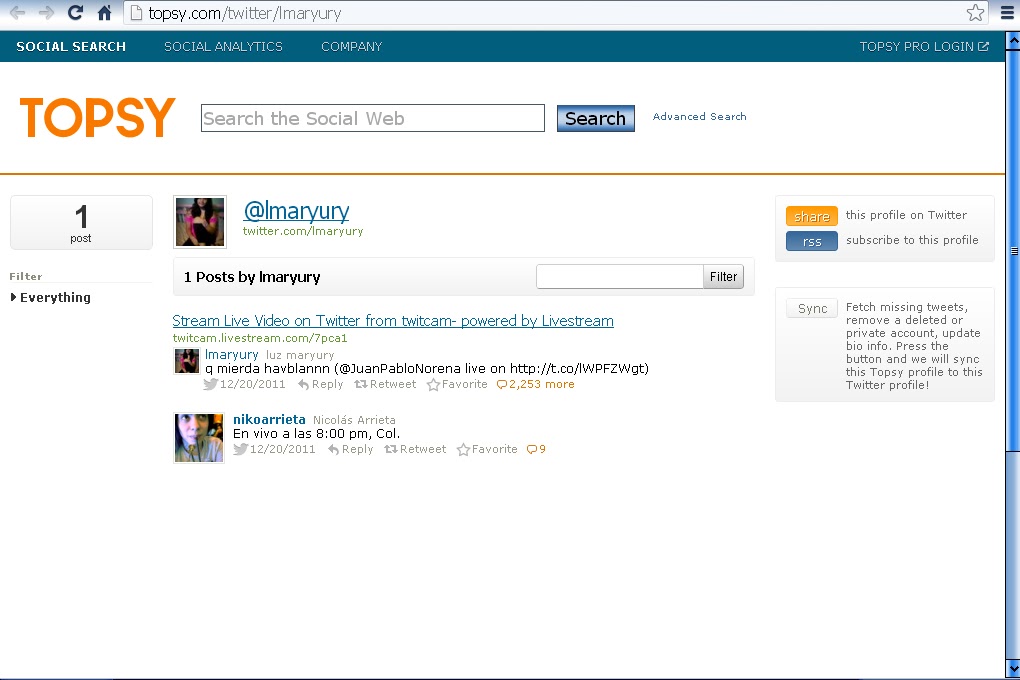Reload the page with the refresh icon
Viewport: 1020px width, 680px height.
coord(75,12)
